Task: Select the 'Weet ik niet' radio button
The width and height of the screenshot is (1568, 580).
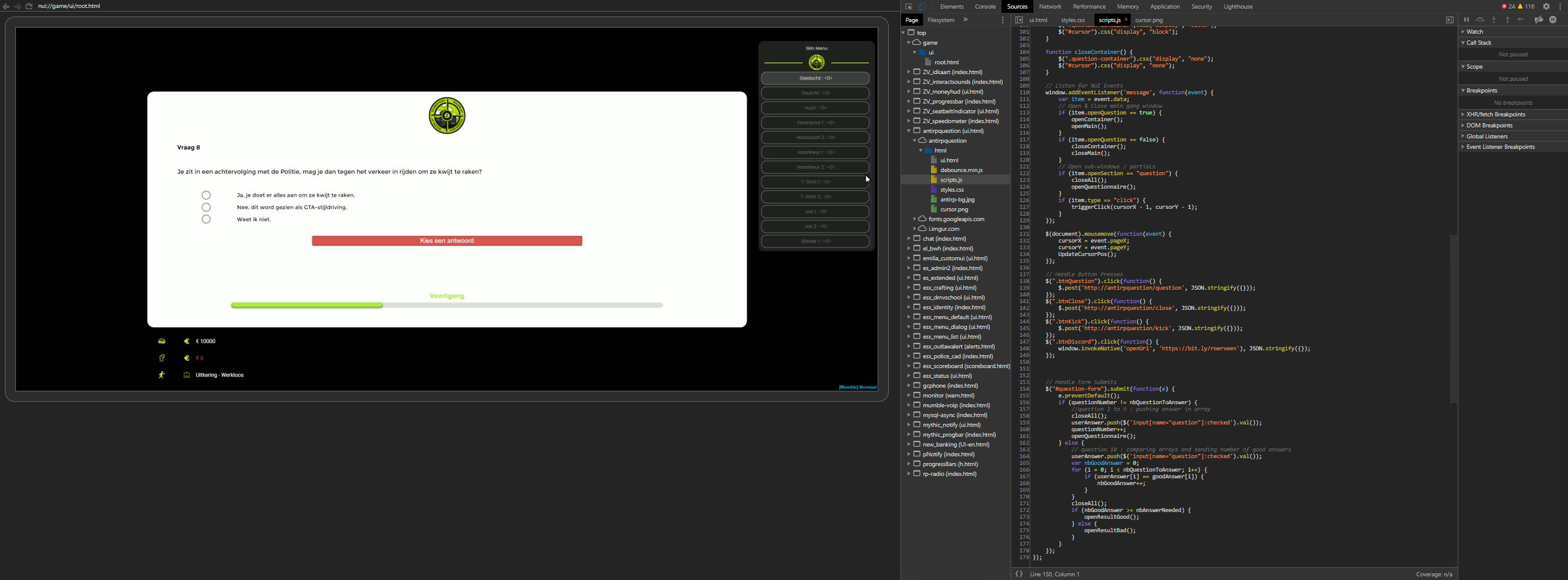Action: pyautogui.click(x=206, y=219)
